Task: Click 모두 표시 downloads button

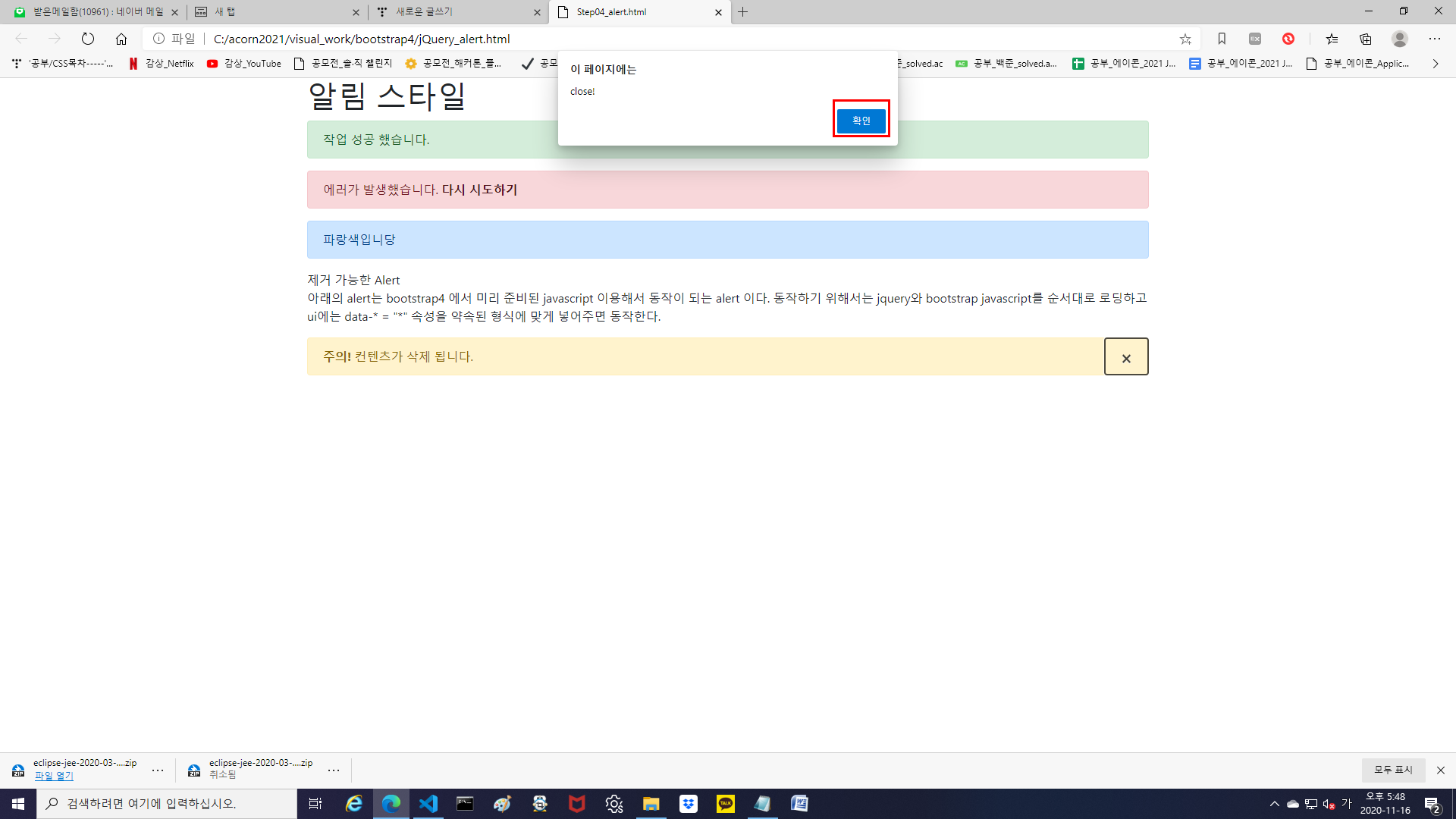Action: [1393, 770]
